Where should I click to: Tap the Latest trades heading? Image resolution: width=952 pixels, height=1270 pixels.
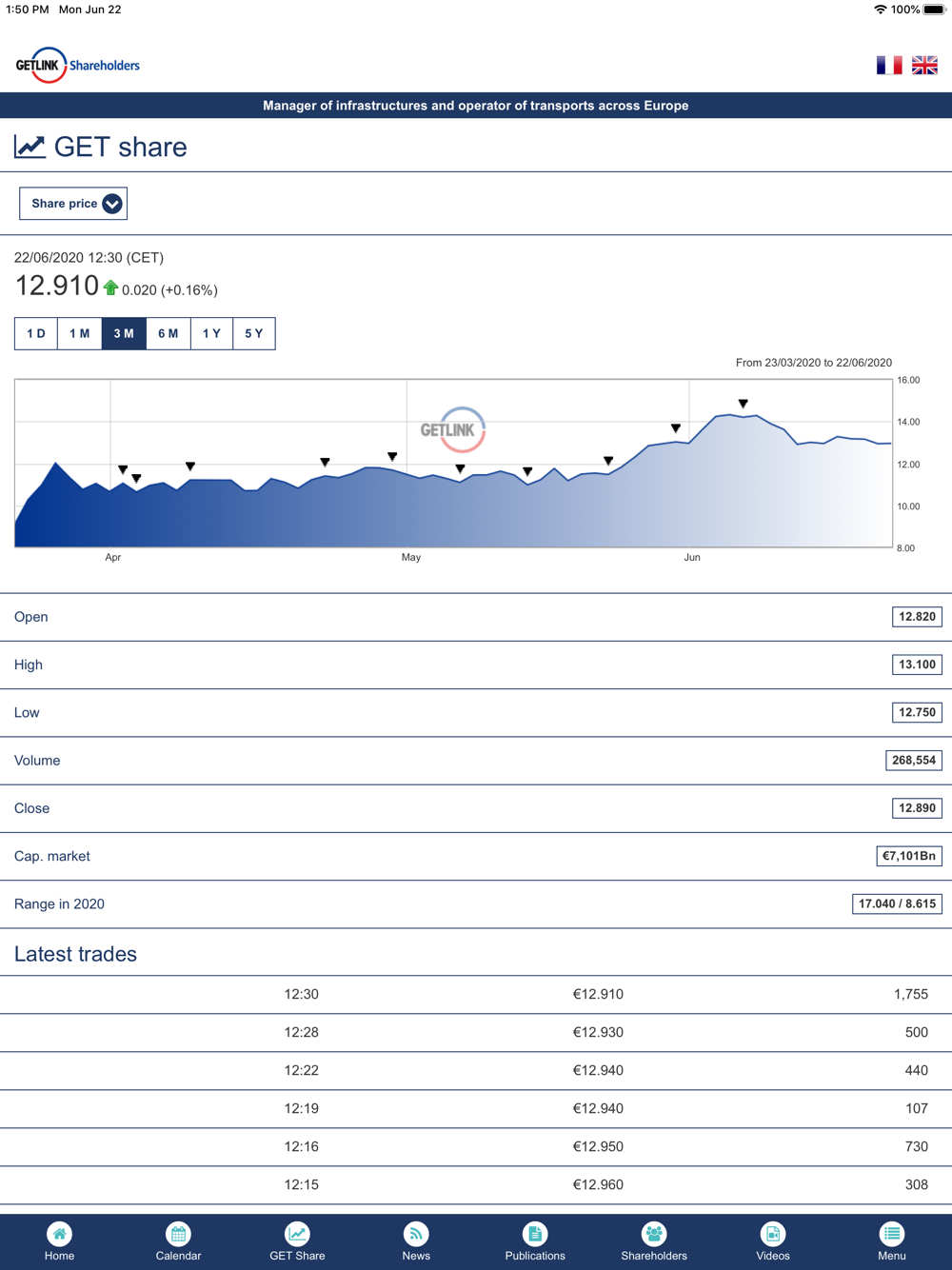(75, 954)
